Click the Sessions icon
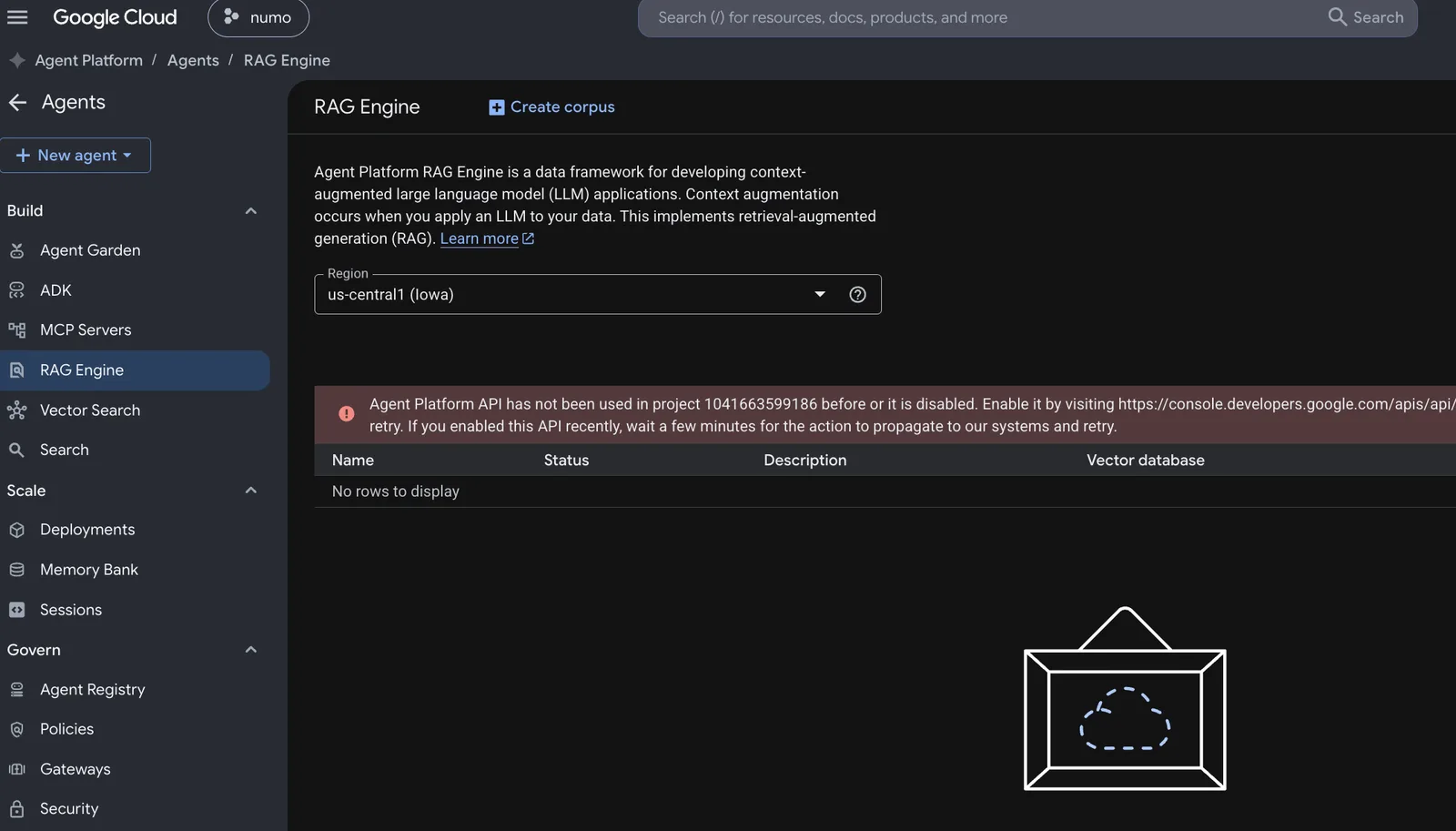This screenshot has width=1456, height=831. click(16, 610)
